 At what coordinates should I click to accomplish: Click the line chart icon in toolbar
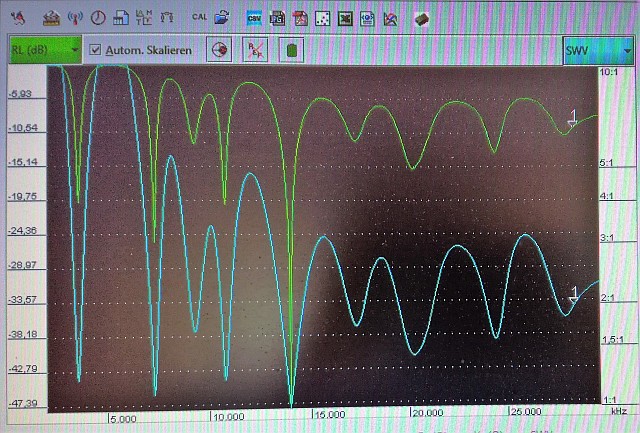pyautogui.click(x=389, y=17)
